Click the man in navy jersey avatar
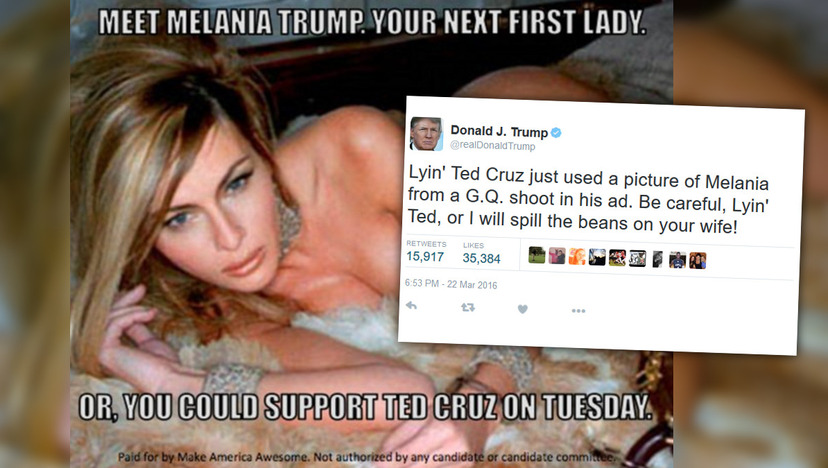 click(x=678, y=260)
